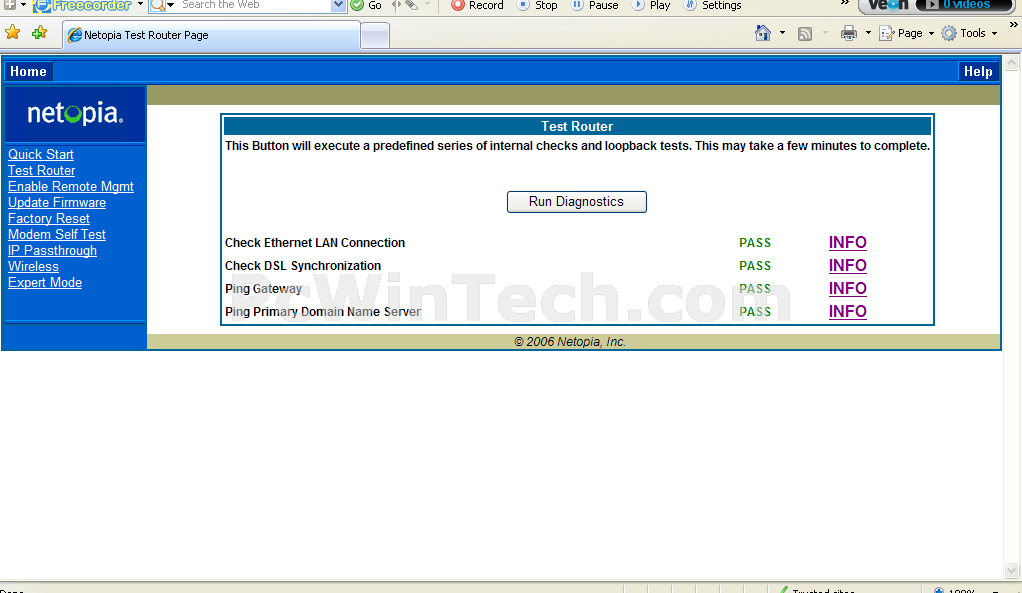
Task: Click the RSS feeds icon
Action: (x=805, y=34)
